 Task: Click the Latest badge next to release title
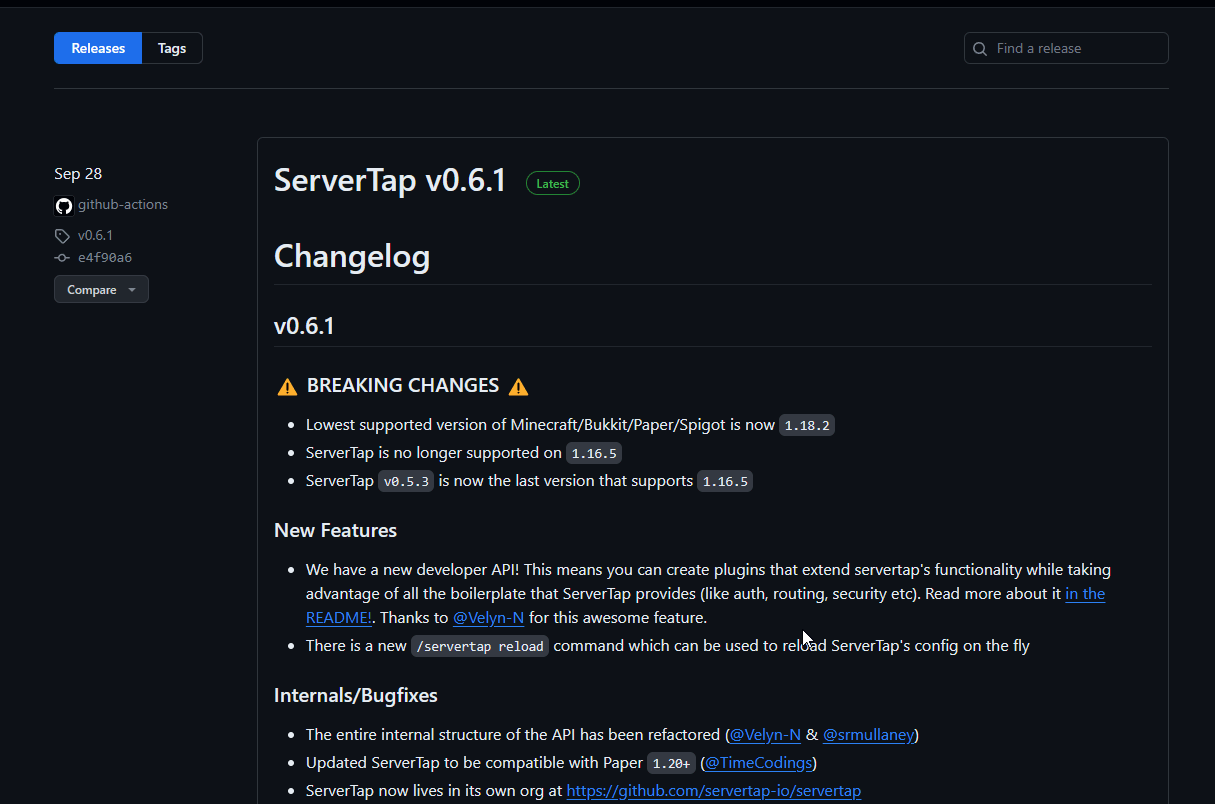click(552, 183)
